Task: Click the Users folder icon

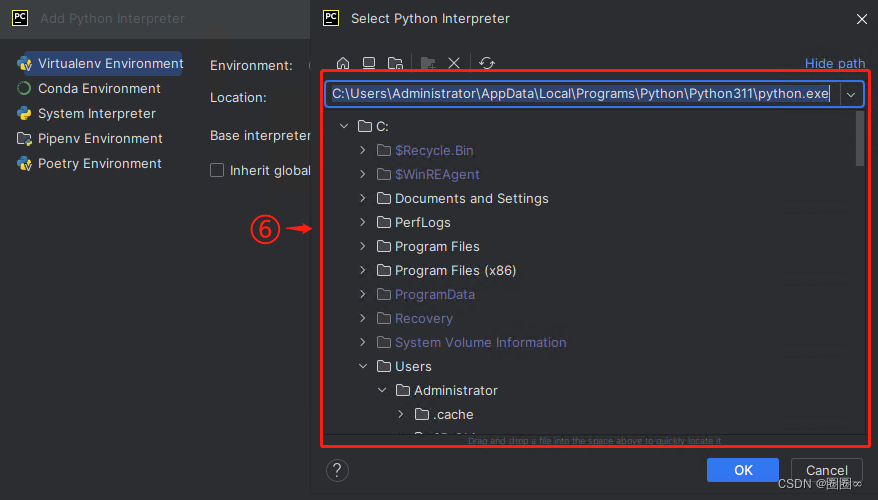Action: [x=384, y=366]
